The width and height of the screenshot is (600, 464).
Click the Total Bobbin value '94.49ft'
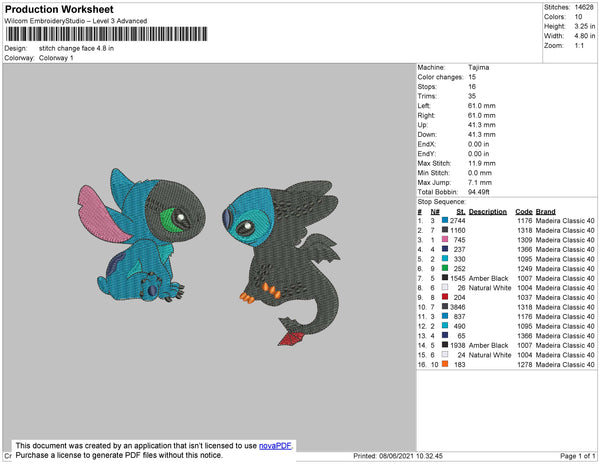pyautogui.click(x=478, y=192)
